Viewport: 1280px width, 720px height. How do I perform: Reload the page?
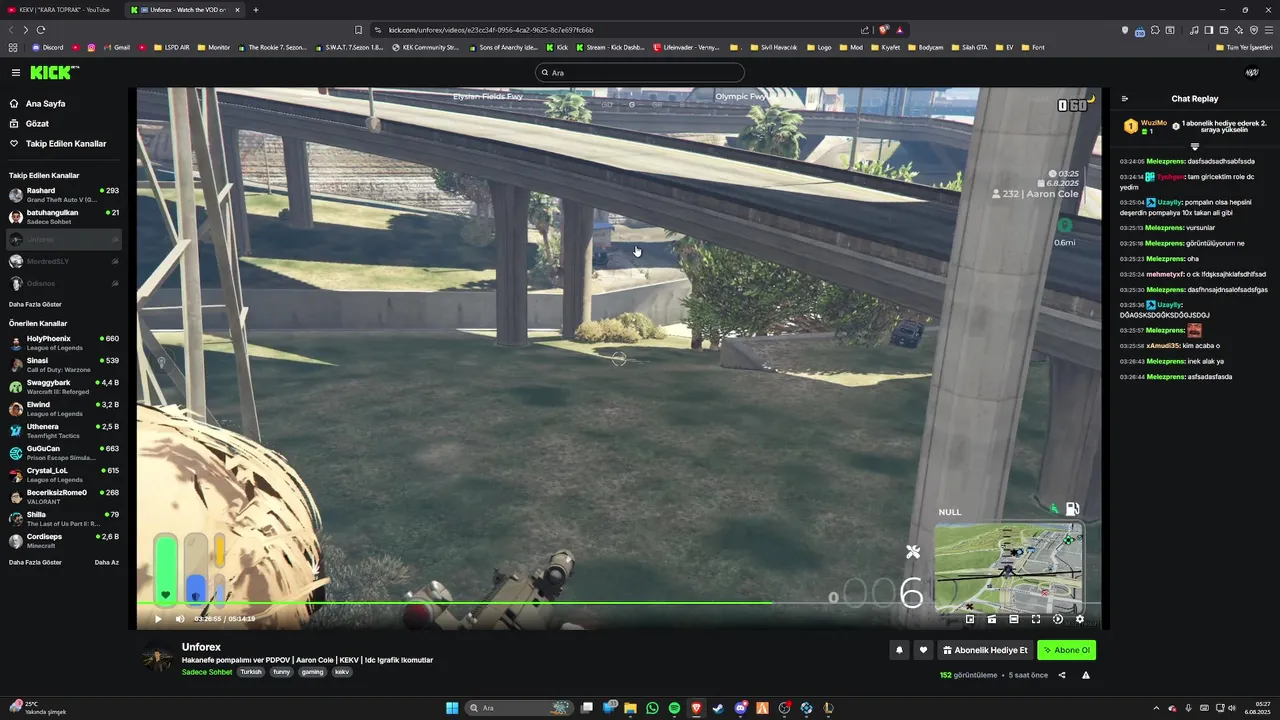(x=41, y=30)
